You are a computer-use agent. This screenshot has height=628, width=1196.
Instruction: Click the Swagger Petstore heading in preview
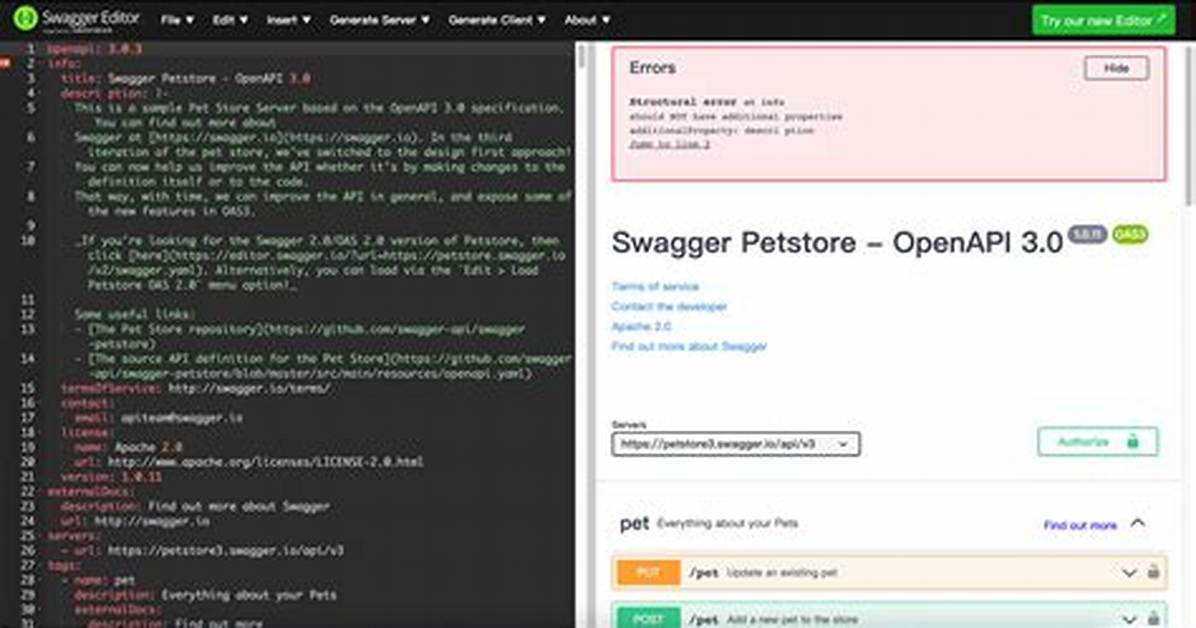(837, 243)
